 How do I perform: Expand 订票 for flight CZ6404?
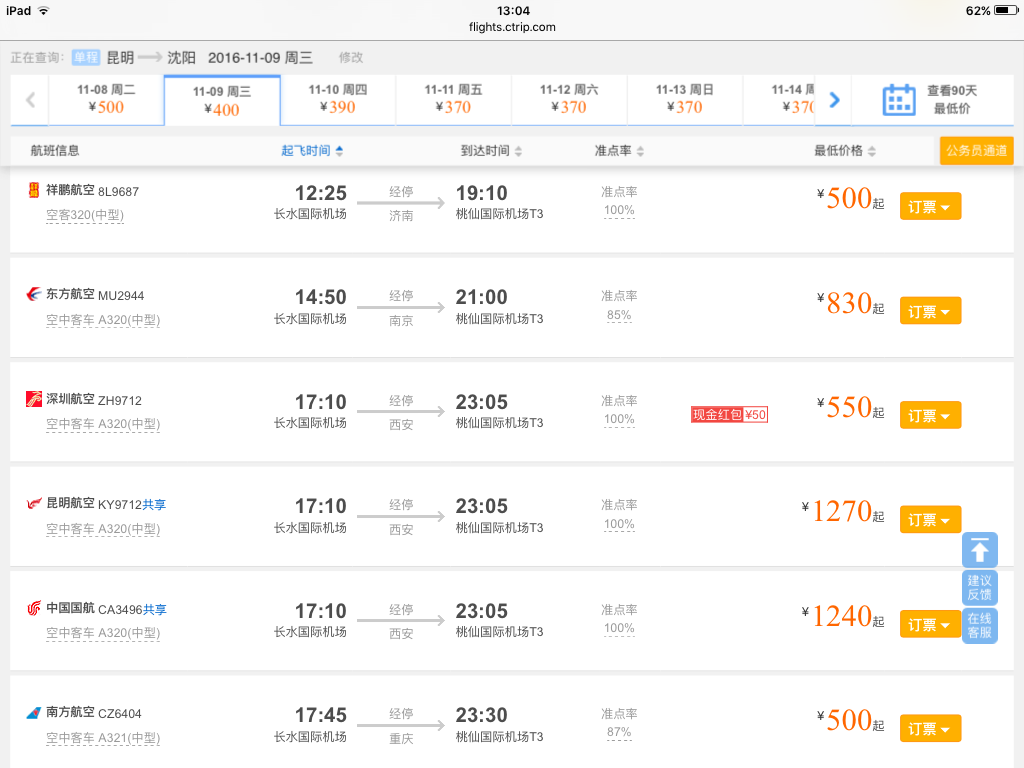click(930, 729)
